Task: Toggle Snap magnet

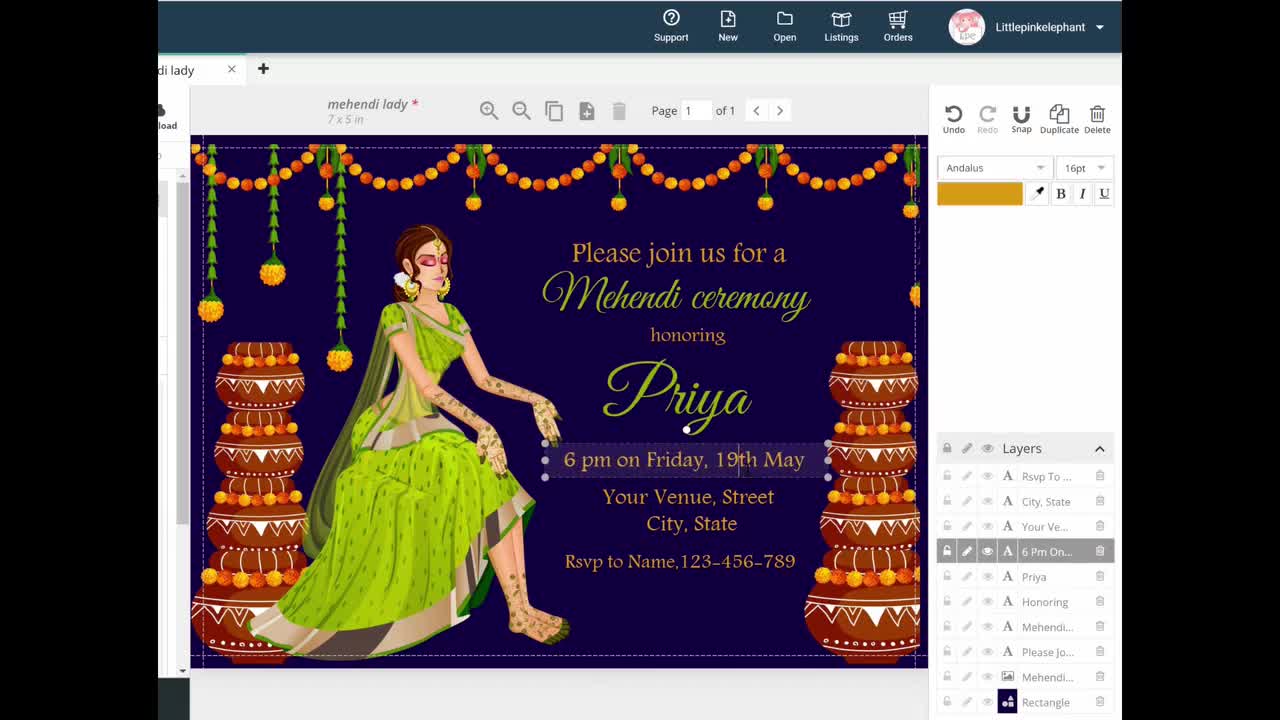Action: pos(1021,119)
